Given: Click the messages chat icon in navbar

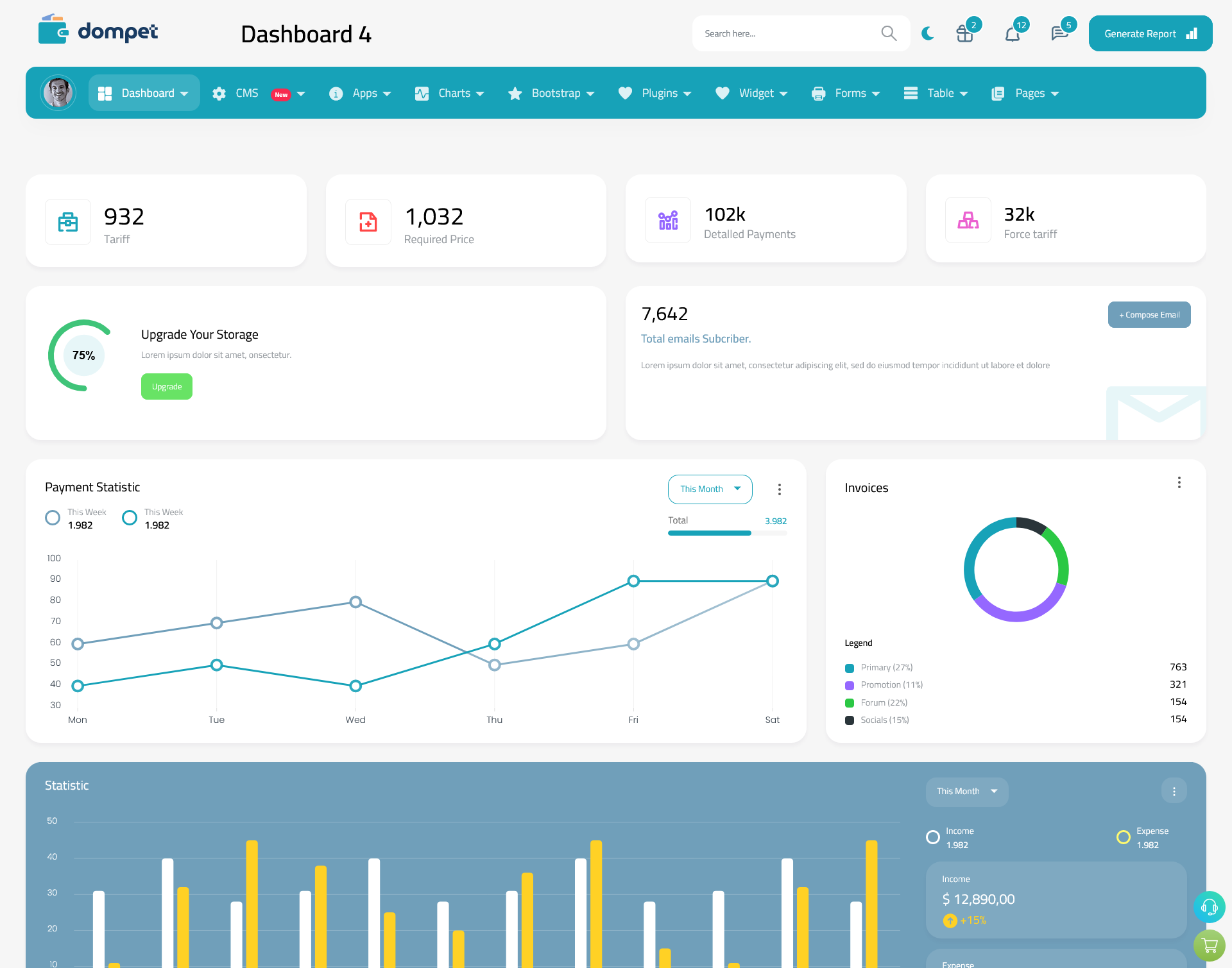Looking at the screenshot, I should coord(1059,33).
